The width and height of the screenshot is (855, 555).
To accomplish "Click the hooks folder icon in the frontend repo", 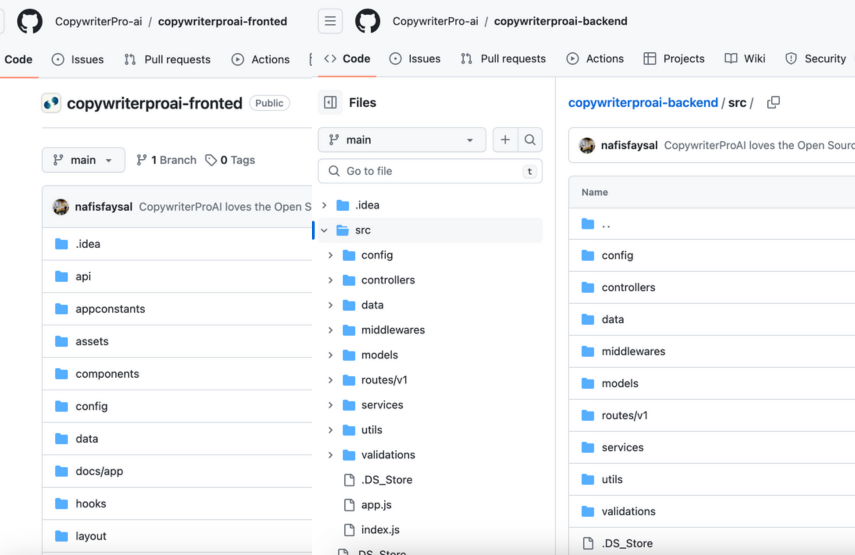I will click(x=62, y=504).
